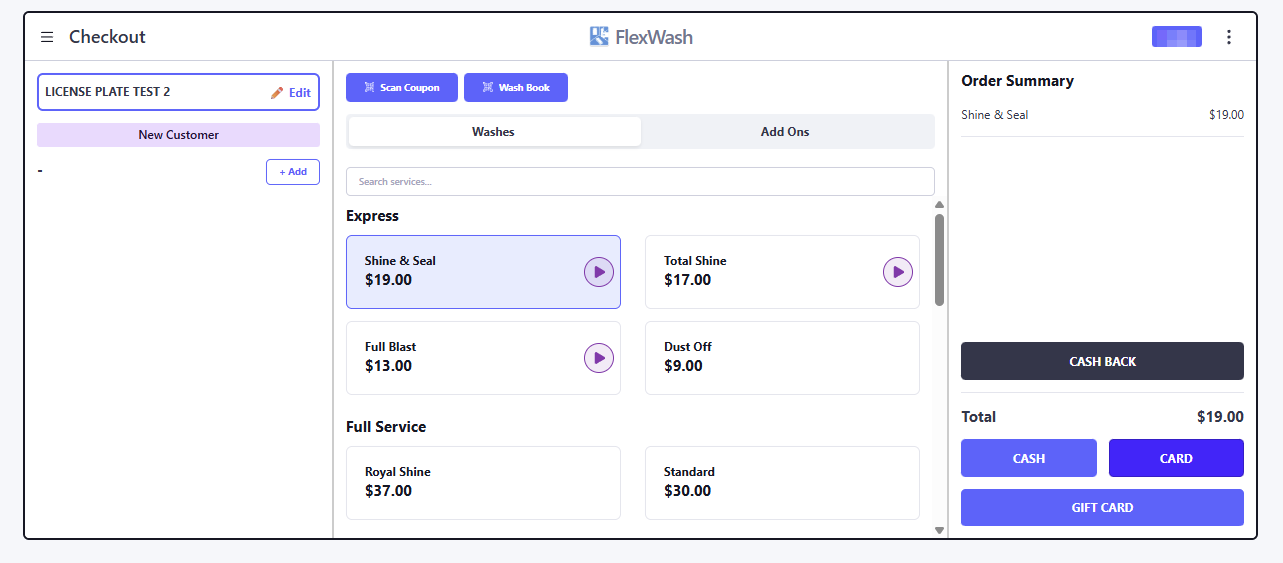
Task: Play the Shine & Seal video
Action: point(599,272)
